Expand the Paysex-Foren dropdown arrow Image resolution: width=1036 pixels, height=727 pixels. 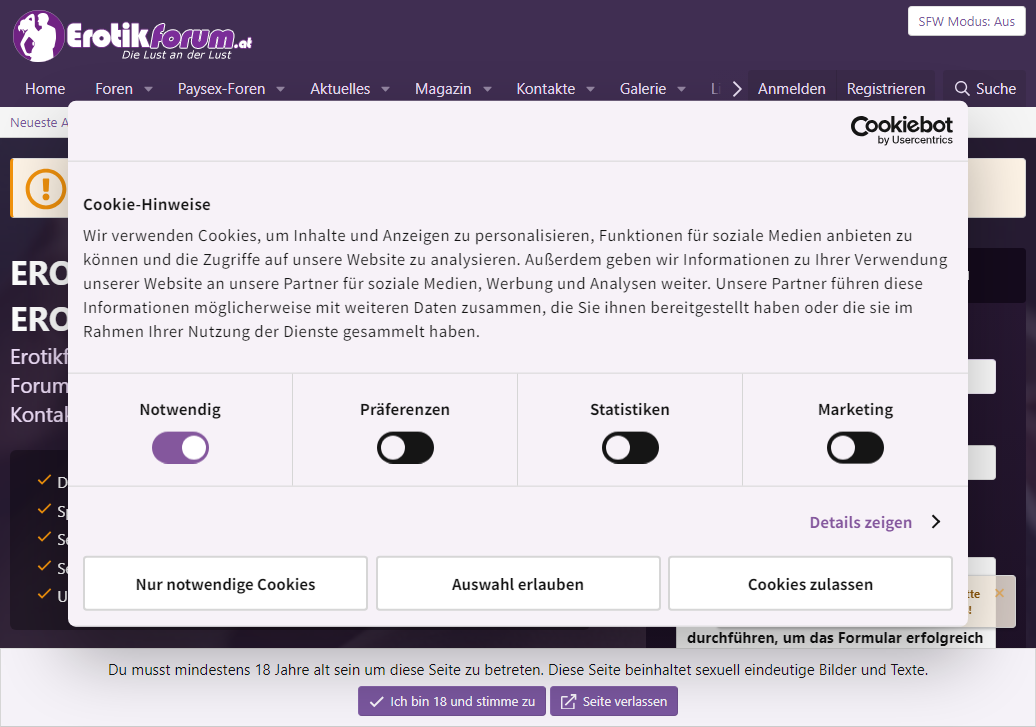tap(280, 89)
